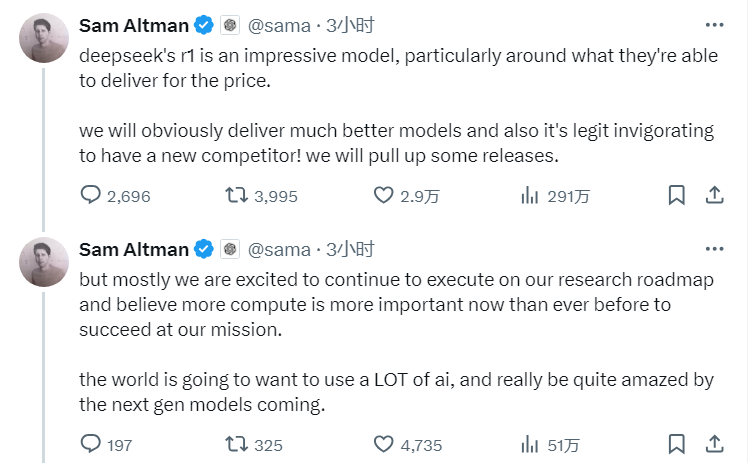Share the second tweet
The width and height of the screenshot is (753, 463).
click(x=714, y=444)
